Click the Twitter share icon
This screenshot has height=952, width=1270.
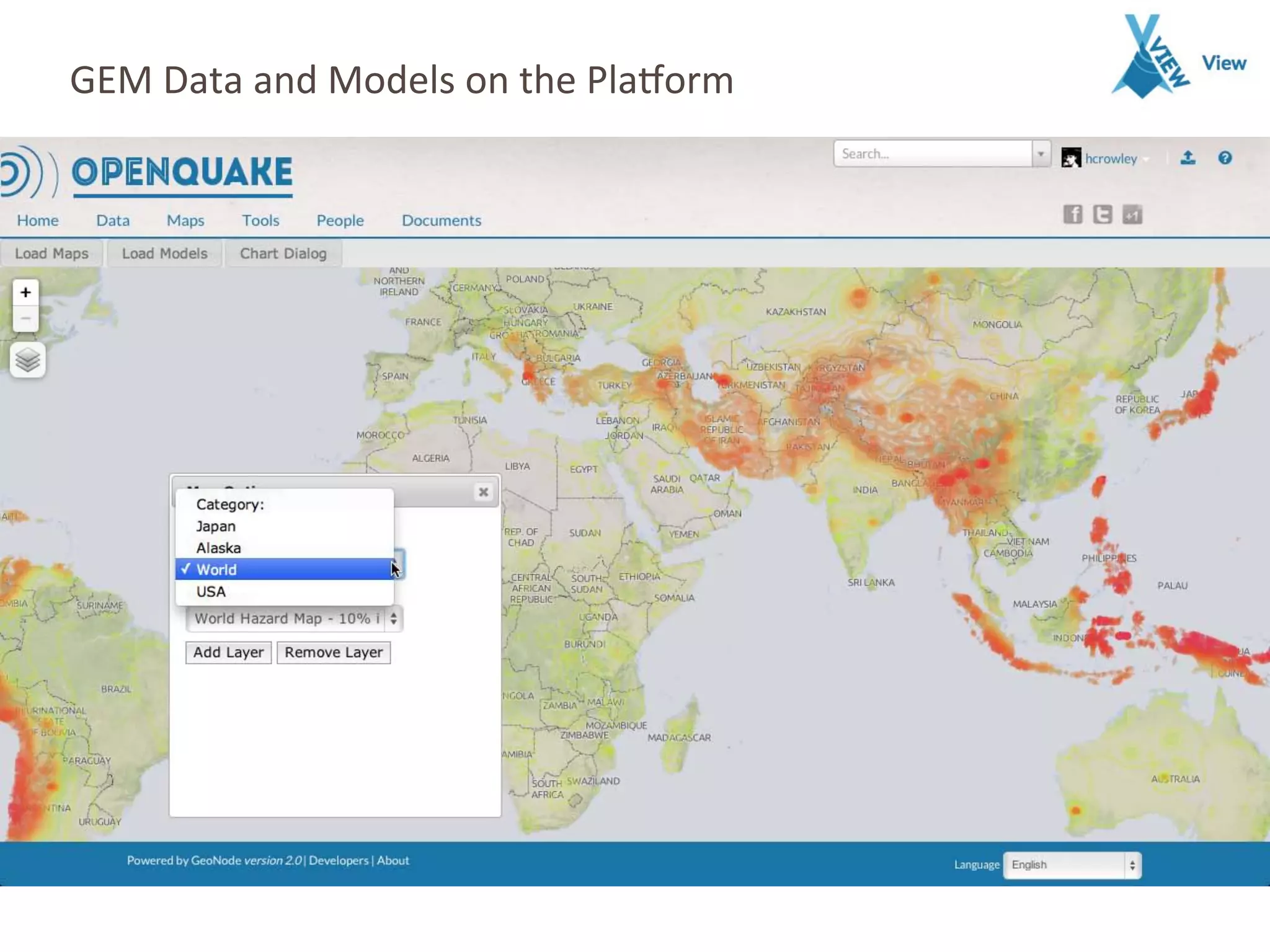[1102, 214]
